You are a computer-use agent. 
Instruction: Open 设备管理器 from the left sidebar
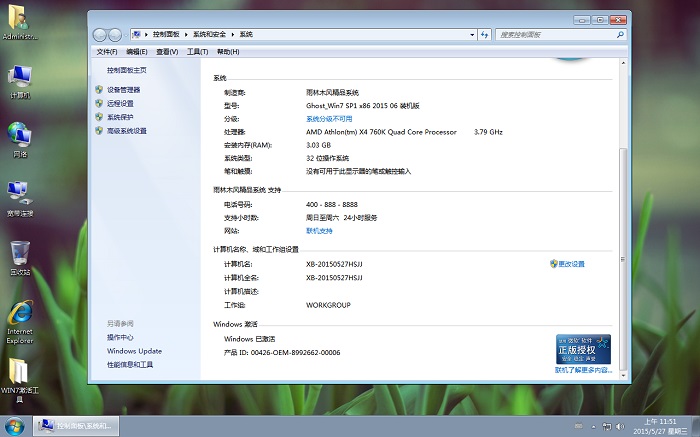pos(123,90)
